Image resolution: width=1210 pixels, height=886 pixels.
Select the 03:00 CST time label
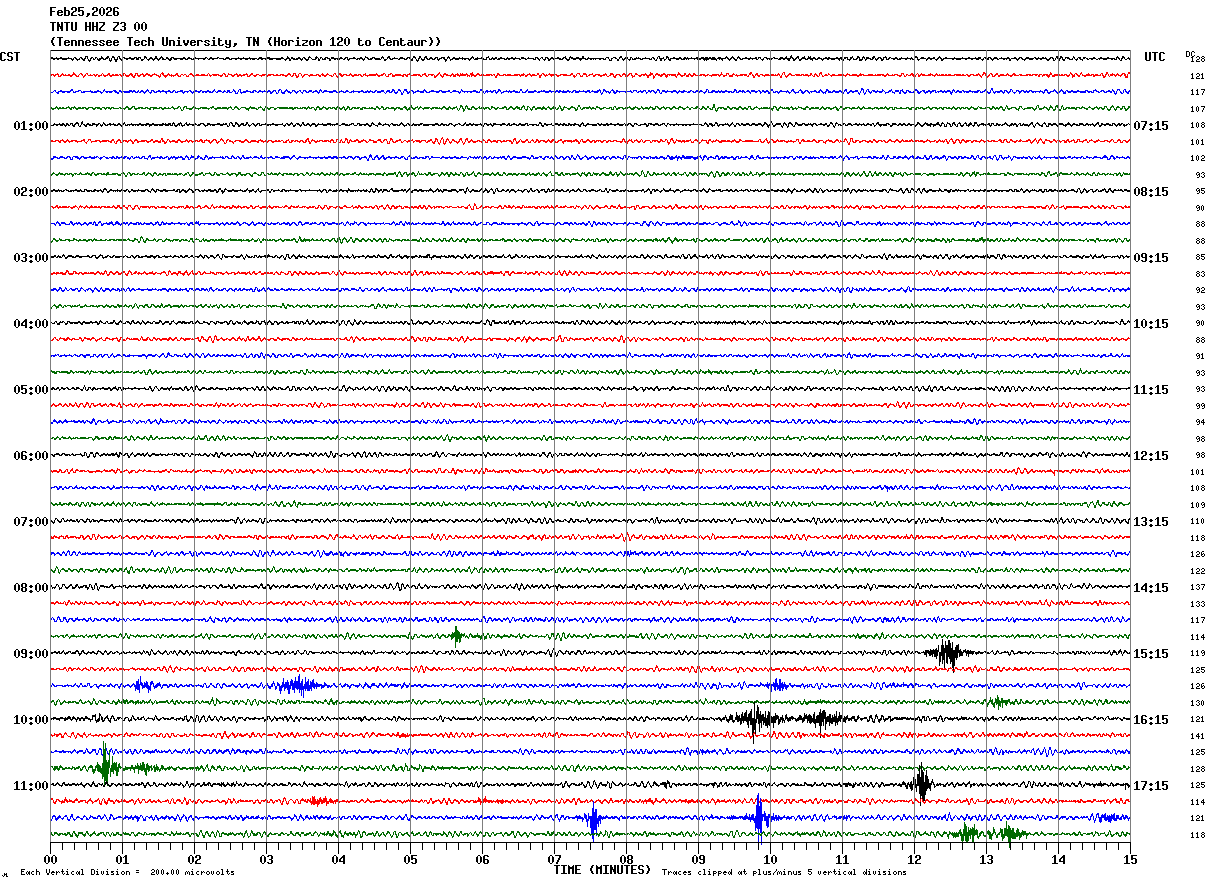coord(31,258)
